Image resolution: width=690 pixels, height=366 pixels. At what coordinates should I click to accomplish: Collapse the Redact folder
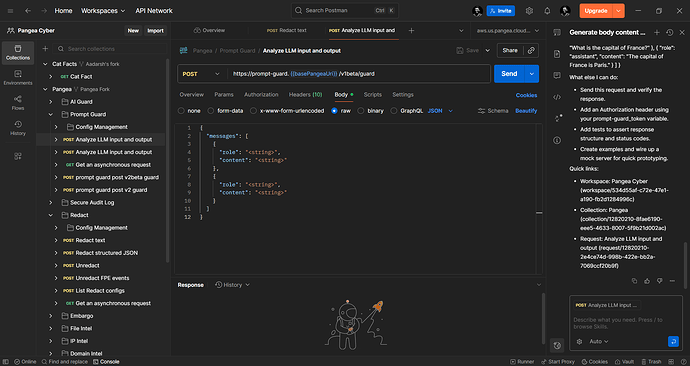click(x=51, y=215)
